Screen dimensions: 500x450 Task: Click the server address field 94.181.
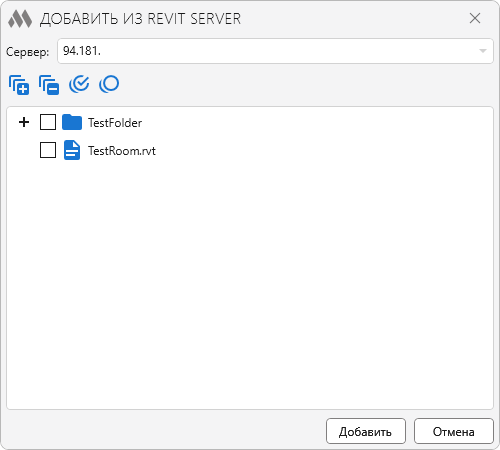(275, 51)
